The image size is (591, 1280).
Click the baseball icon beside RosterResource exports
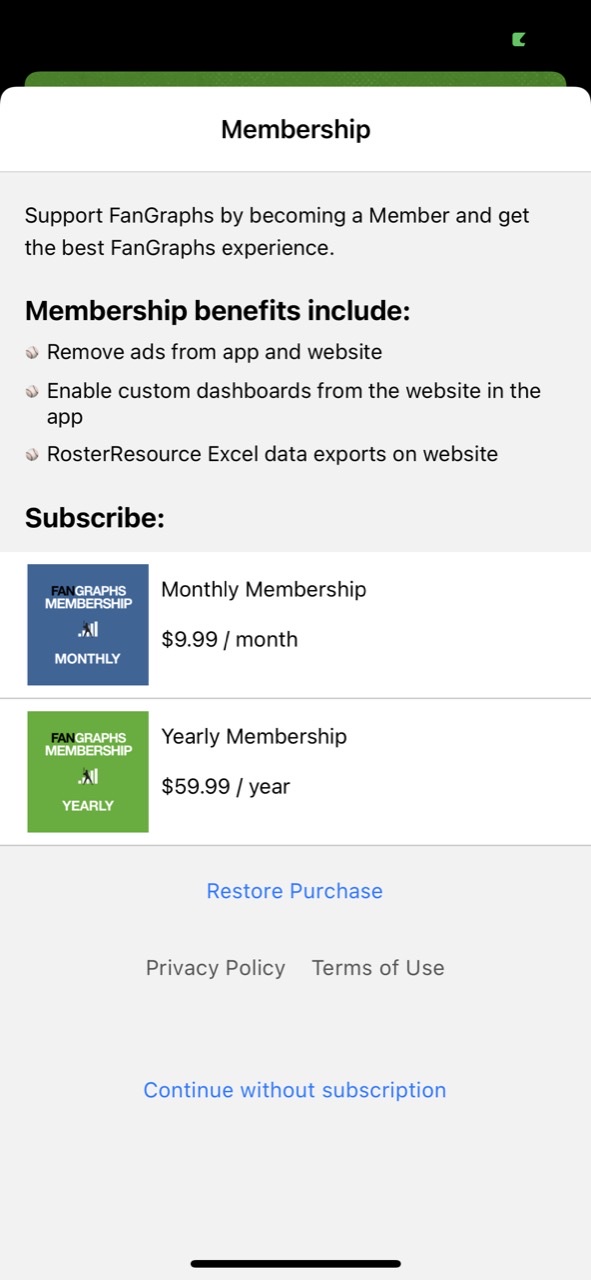[33, 455]
